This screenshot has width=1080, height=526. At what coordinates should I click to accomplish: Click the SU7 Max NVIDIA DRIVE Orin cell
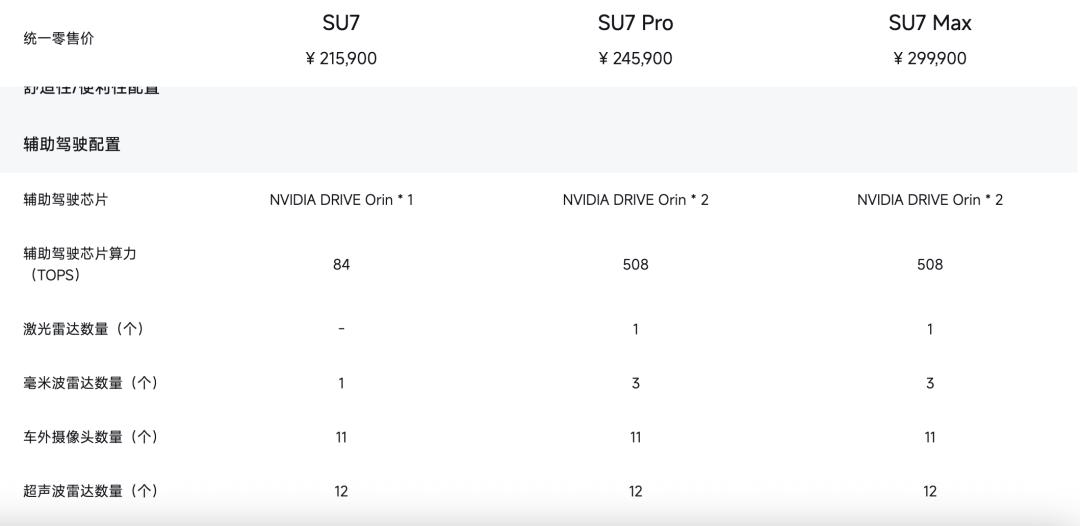pyautogui.click(x=929, y=200)
